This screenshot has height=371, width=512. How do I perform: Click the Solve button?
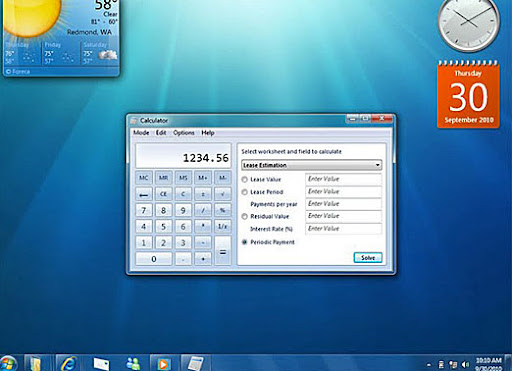point(368,258)
